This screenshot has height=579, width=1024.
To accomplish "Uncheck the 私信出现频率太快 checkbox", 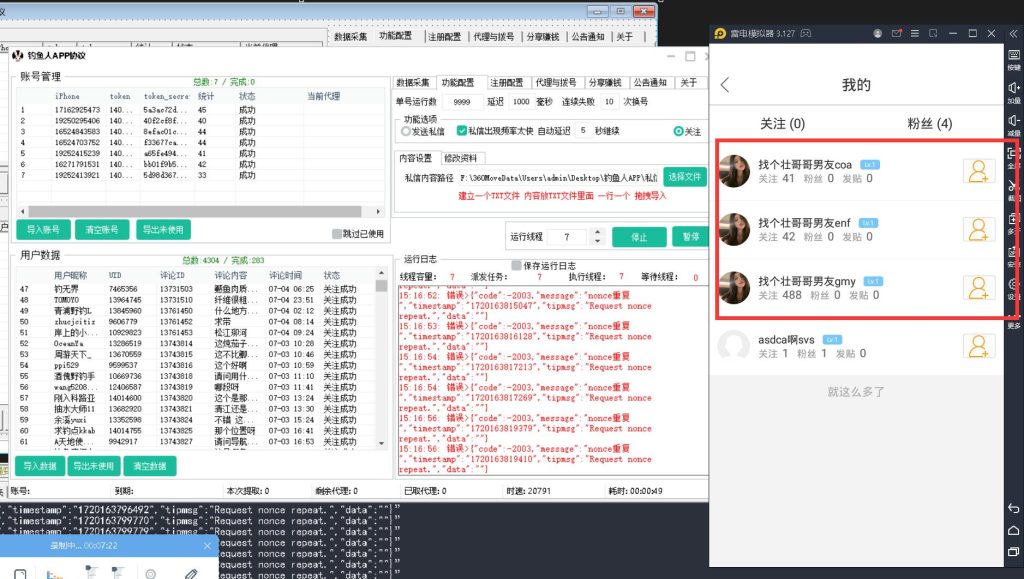I will point(462,131).
